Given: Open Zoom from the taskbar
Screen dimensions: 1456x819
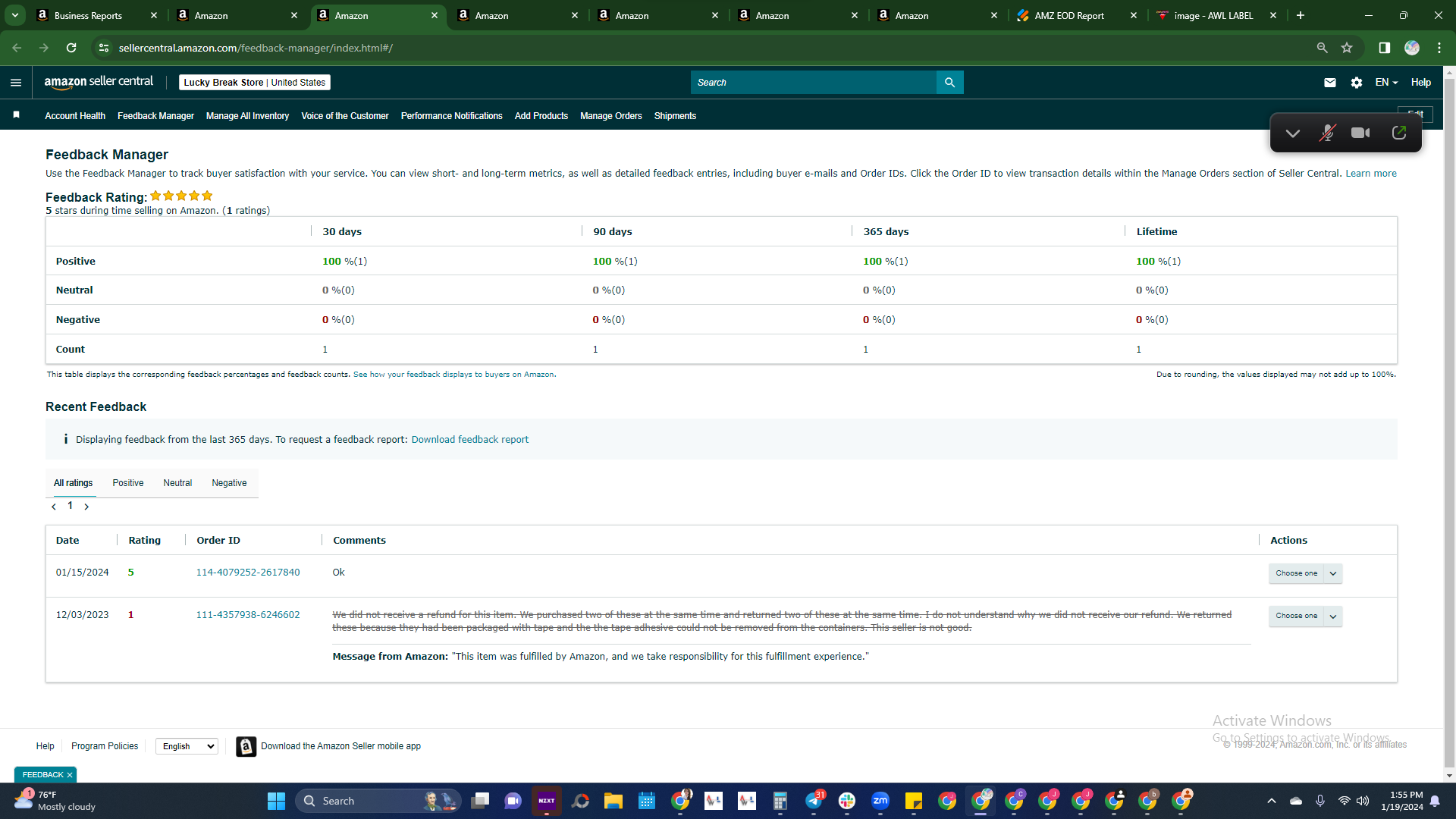Looking at the screenshot, I should pos(880,801).
